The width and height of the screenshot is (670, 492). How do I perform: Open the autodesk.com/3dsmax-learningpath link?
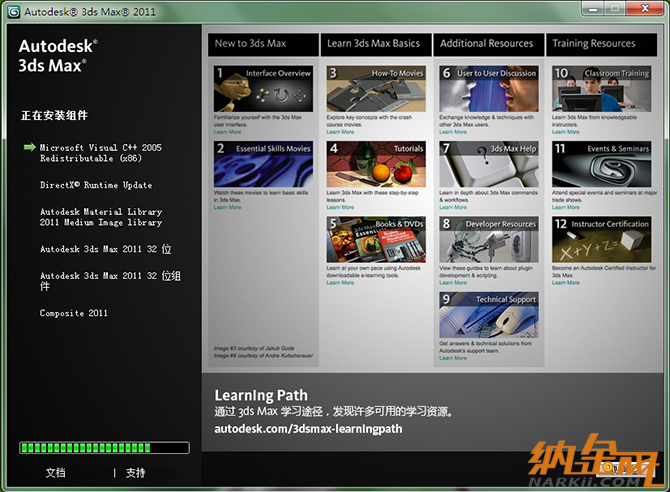pos(308,429)
